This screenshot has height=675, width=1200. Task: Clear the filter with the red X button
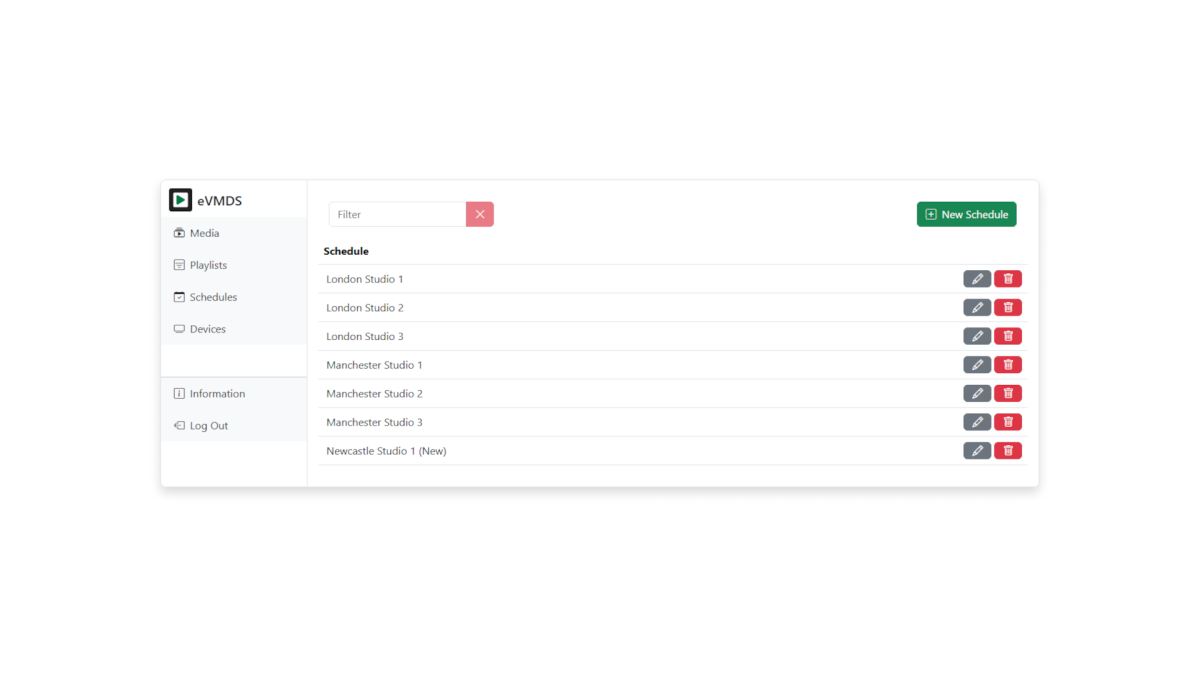tap(480, 214)
